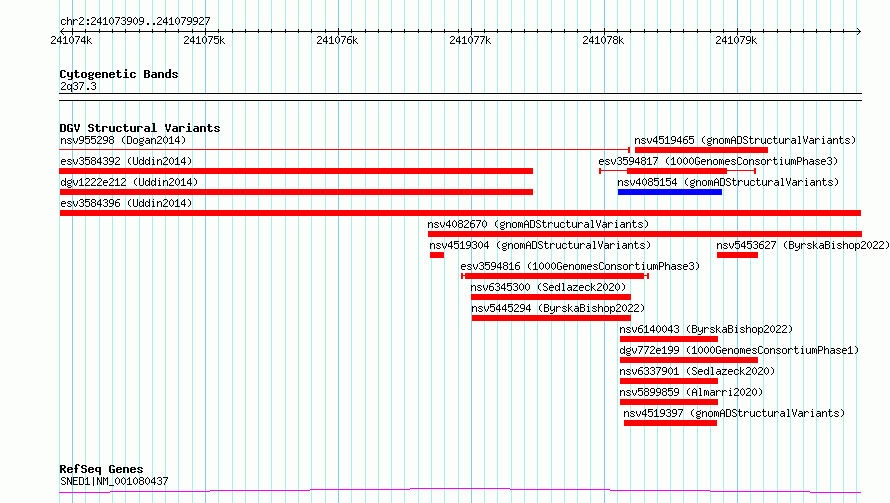
Task: Click dgv772e199 1000GenomesConsortiumPhase1 label
Action: 739,350
